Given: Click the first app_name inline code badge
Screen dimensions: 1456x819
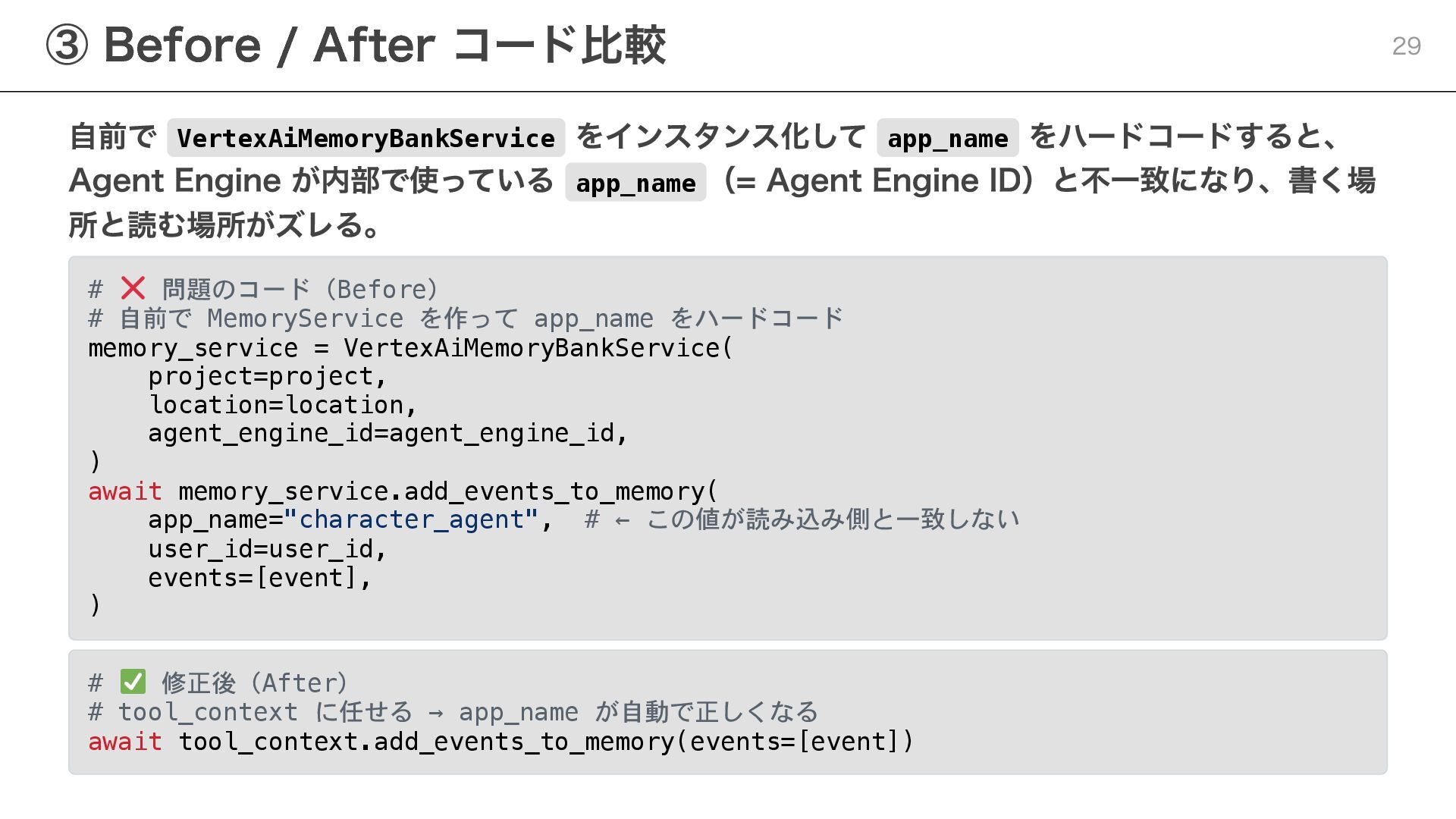Looking at the screenshot, I should click(x=947, y=138).
